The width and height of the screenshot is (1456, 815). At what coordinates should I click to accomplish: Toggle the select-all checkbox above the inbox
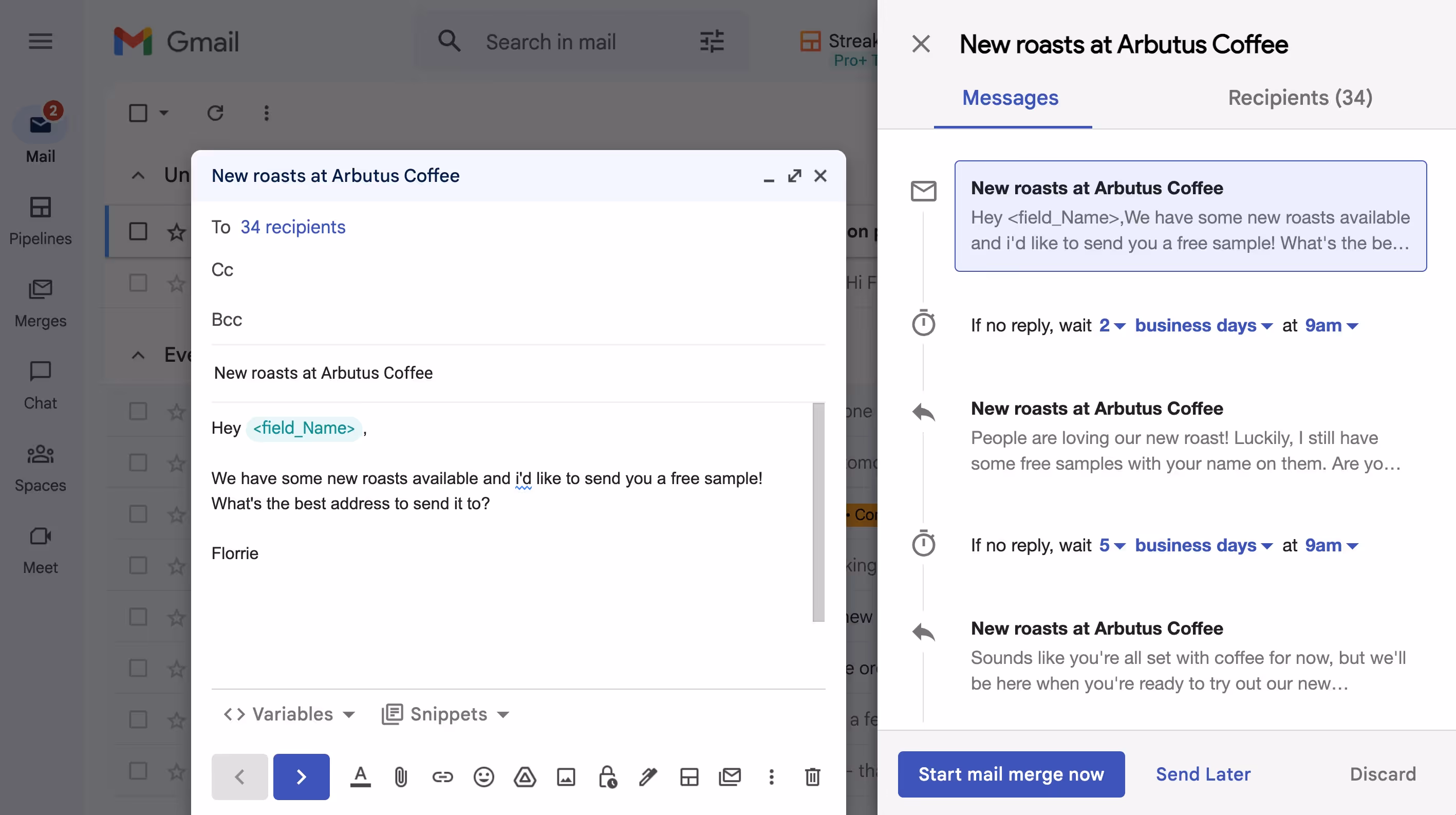point(139,113)
